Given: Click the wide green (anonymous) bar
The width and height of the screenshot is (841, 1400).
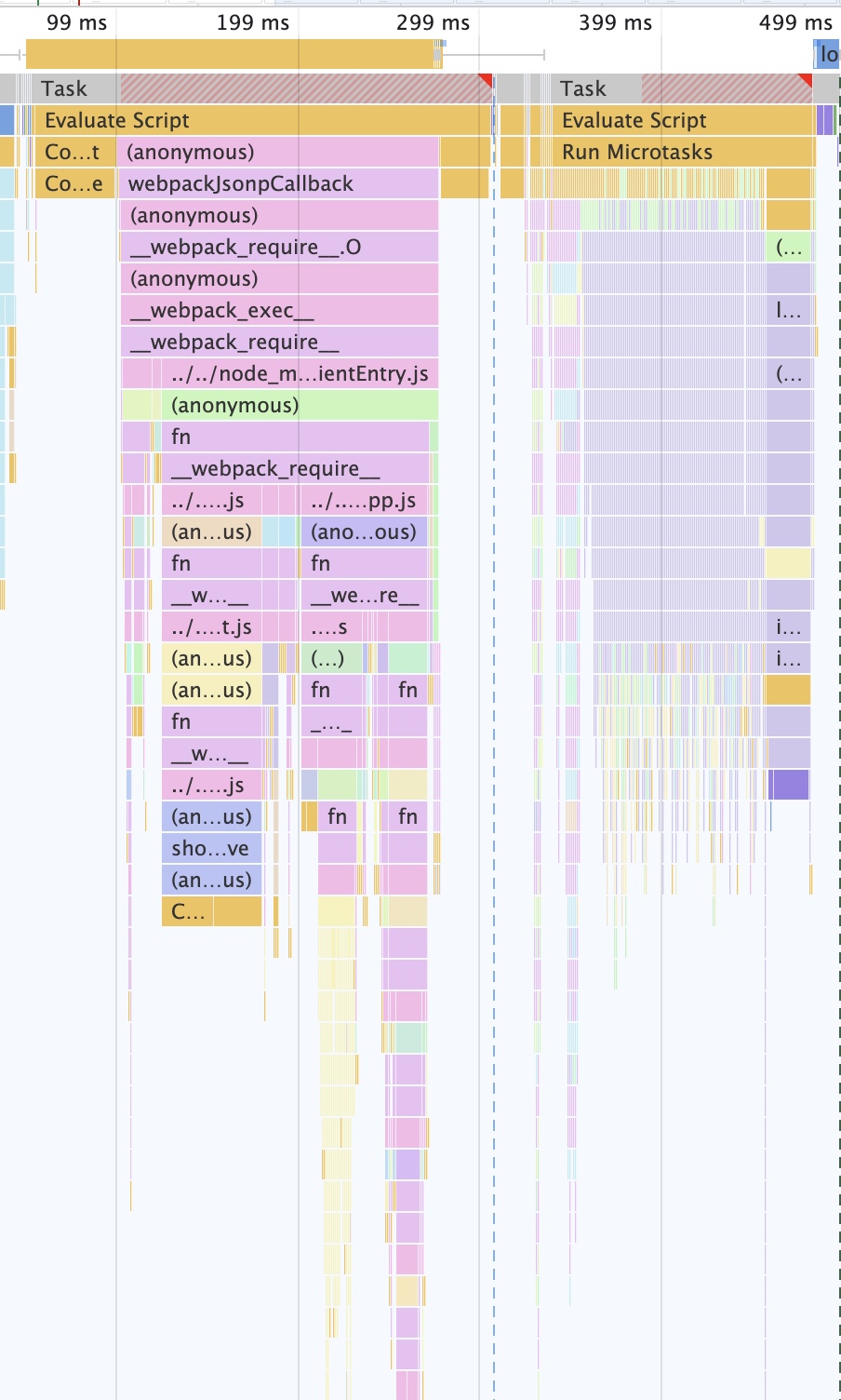Looking at the screenshot, I should (x=298, y=406).
